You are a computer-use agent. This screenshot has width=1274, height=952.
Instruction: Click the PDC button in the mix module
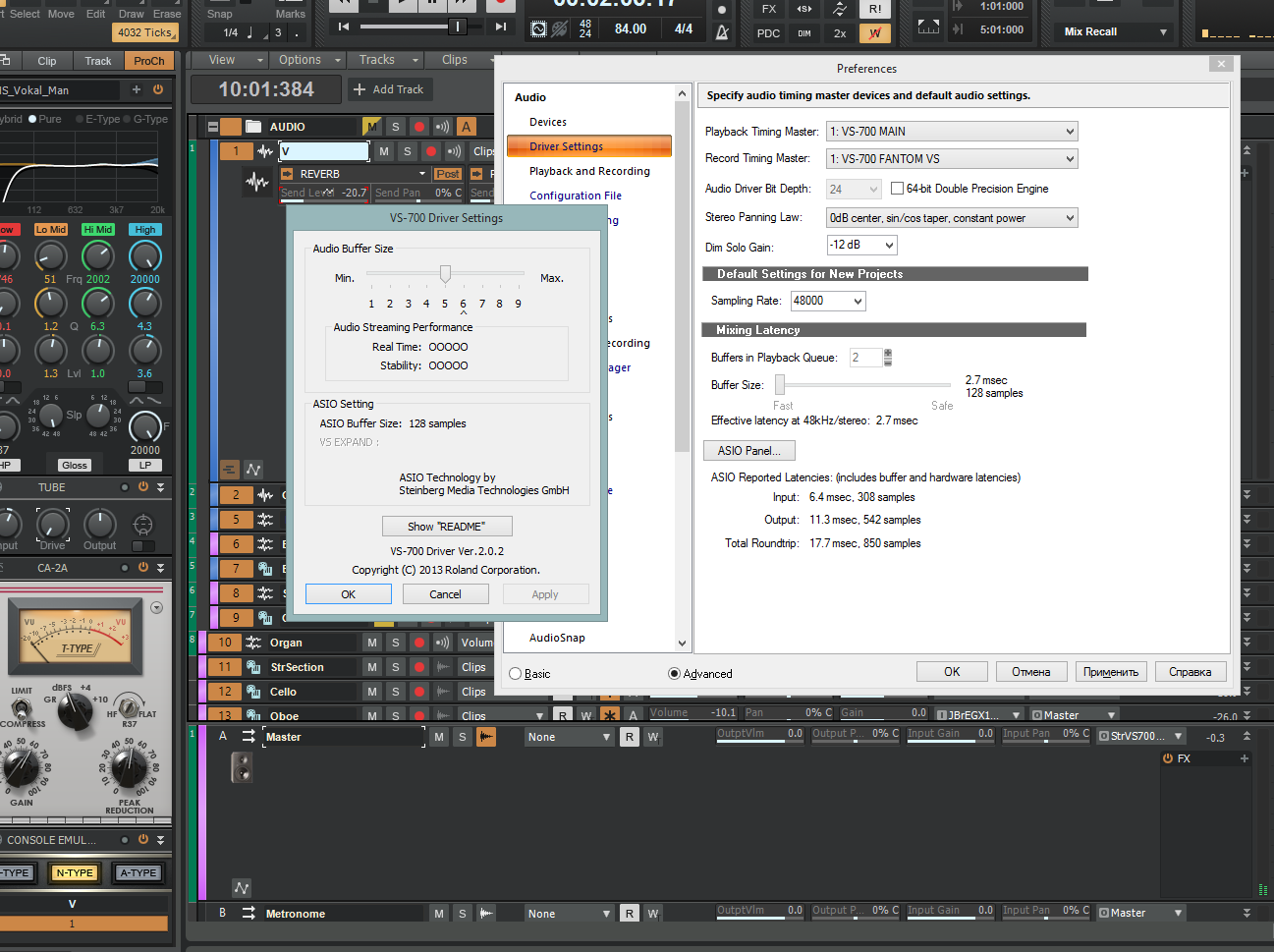768,33
